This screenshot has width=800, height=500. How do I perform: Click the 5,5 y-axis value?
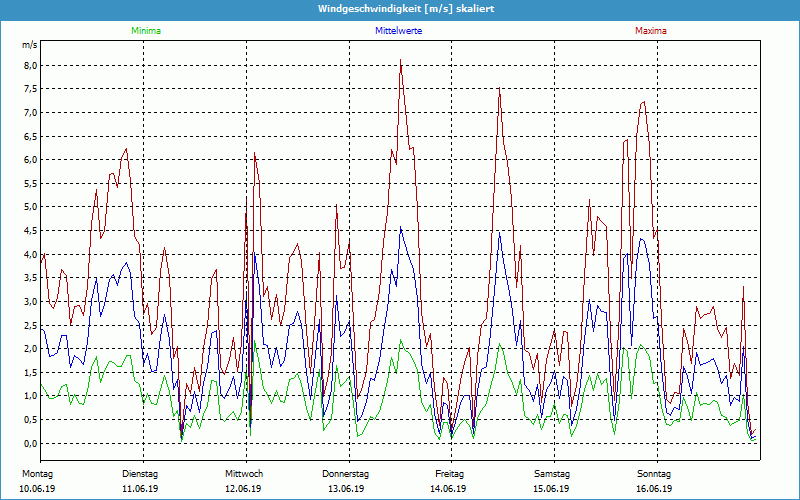tap(29, 184)
